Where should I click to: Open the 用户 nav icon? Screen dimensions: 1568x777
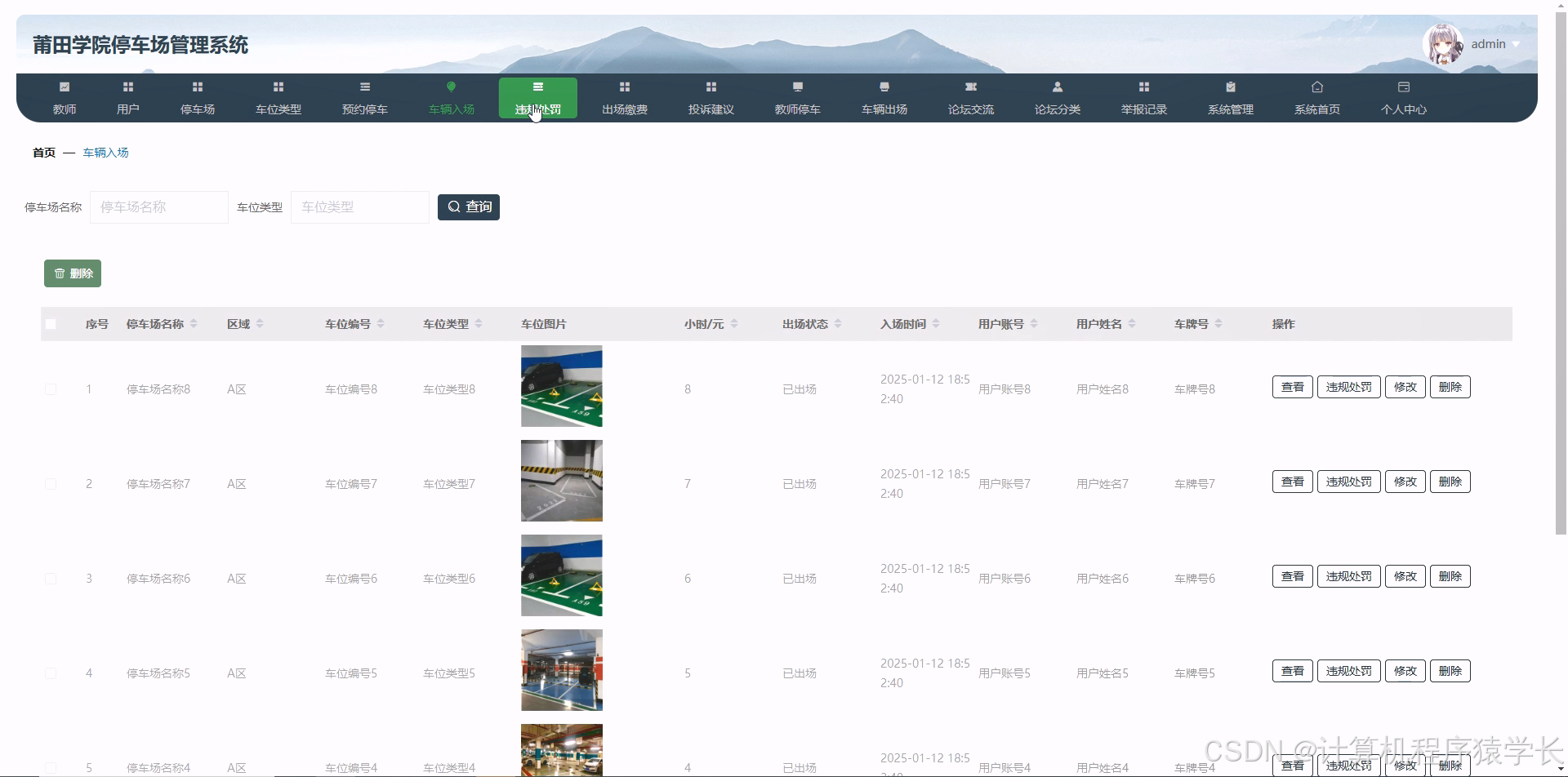[x=128, y=87]
